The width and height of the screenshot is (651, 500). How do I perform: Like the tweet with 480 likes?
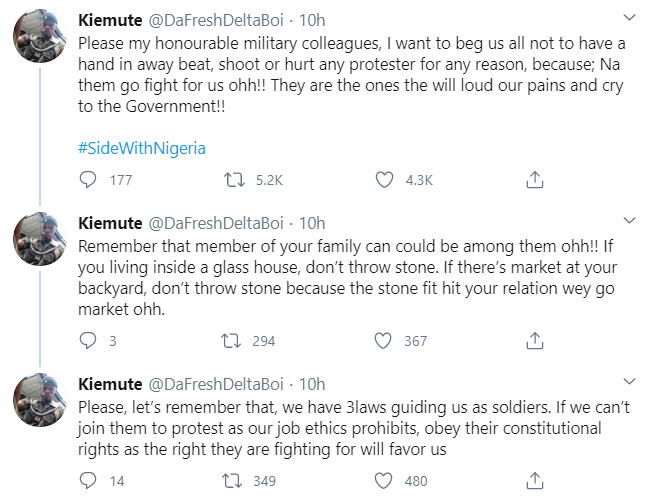pos(382,481)
